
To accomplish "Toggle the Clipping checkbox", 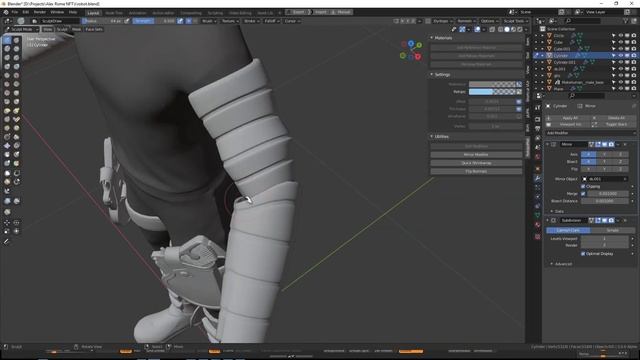I will click(583, 186).
